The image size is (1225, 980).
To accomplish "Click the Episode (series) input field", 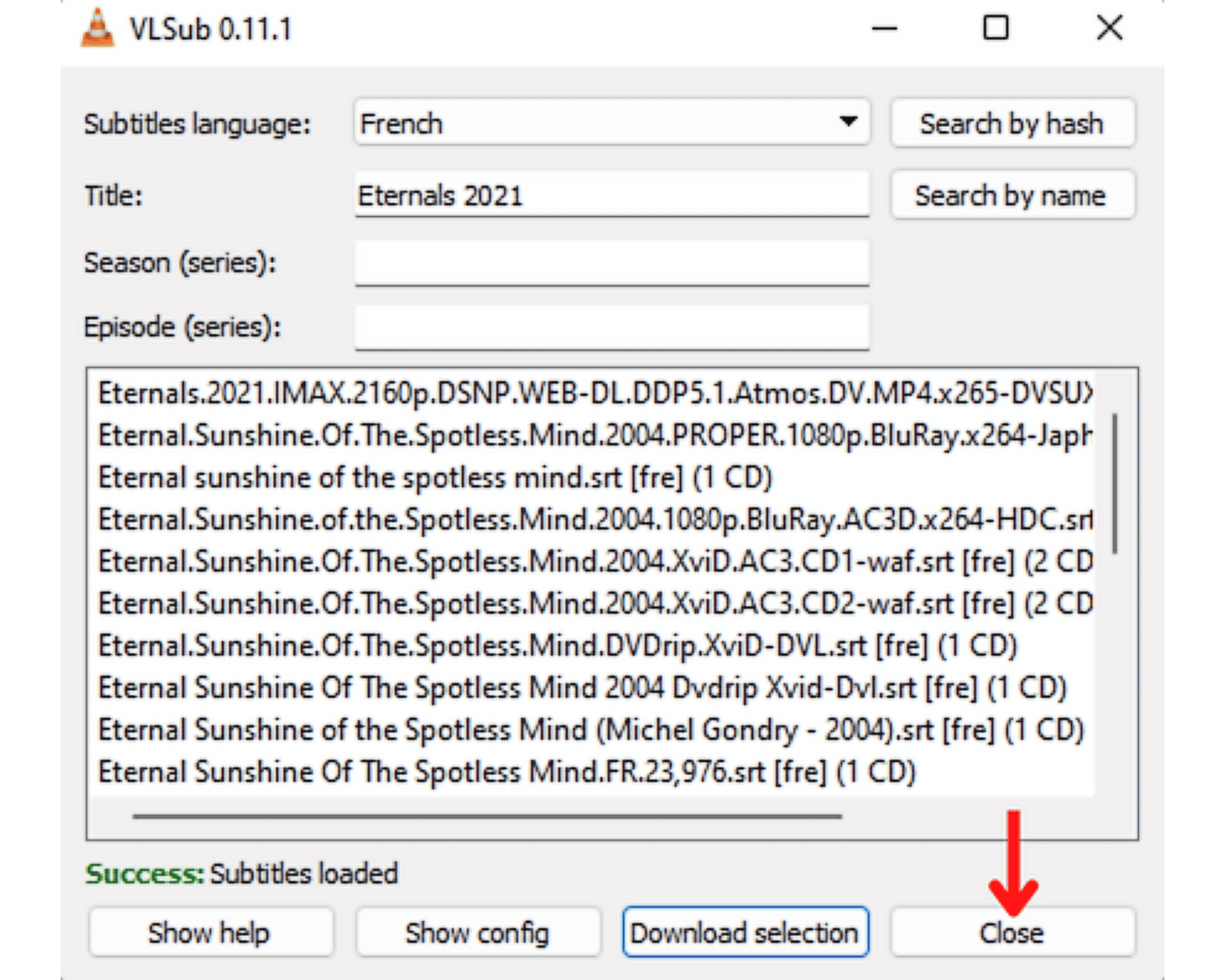I will [612, 327].
